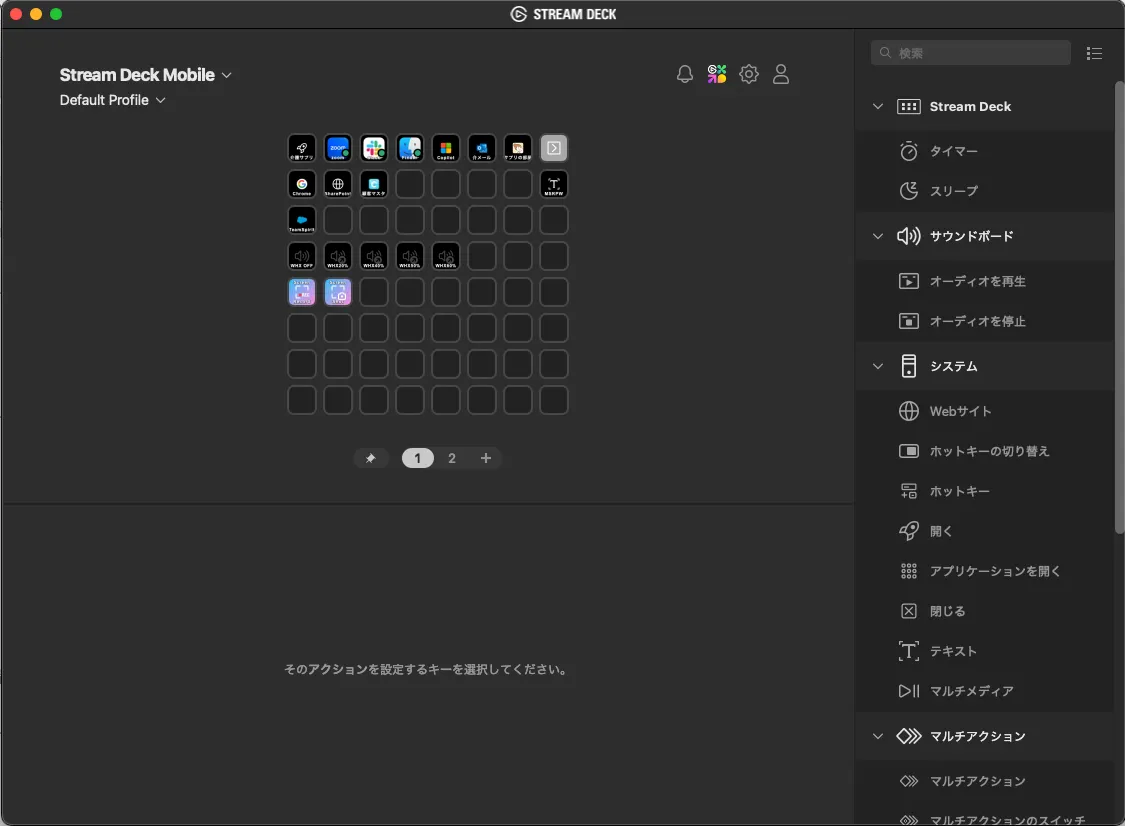Open the user account icon
Image resolution: width=1125 pixels, height=826 pixels.
tap(781, 74)
